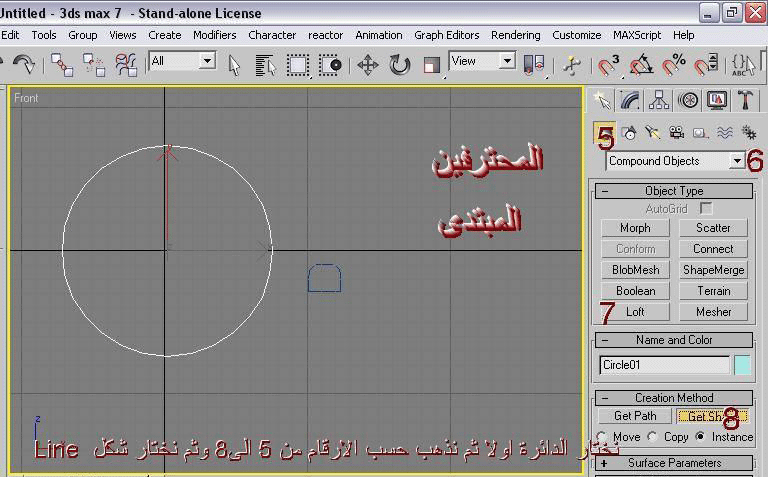768x477 pixels.
Task: Click the Loft button
Action: pyautogui.click(x=635, y=312)
